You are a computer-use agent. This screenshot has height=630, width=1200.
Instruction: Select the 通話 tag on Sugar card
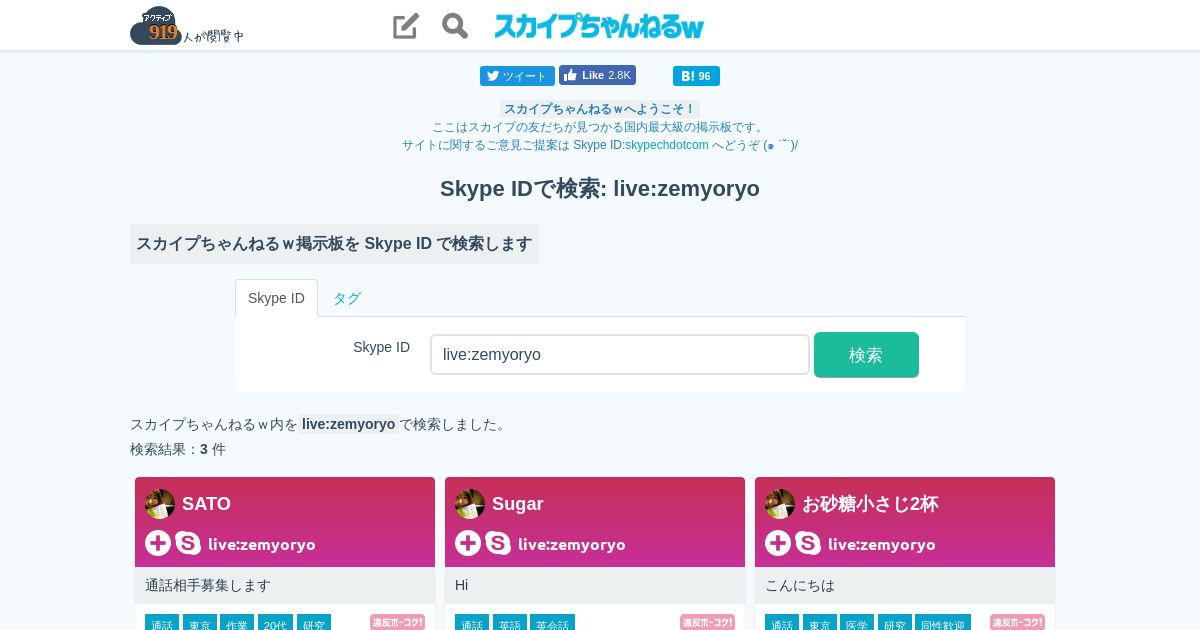pos(472,623)
